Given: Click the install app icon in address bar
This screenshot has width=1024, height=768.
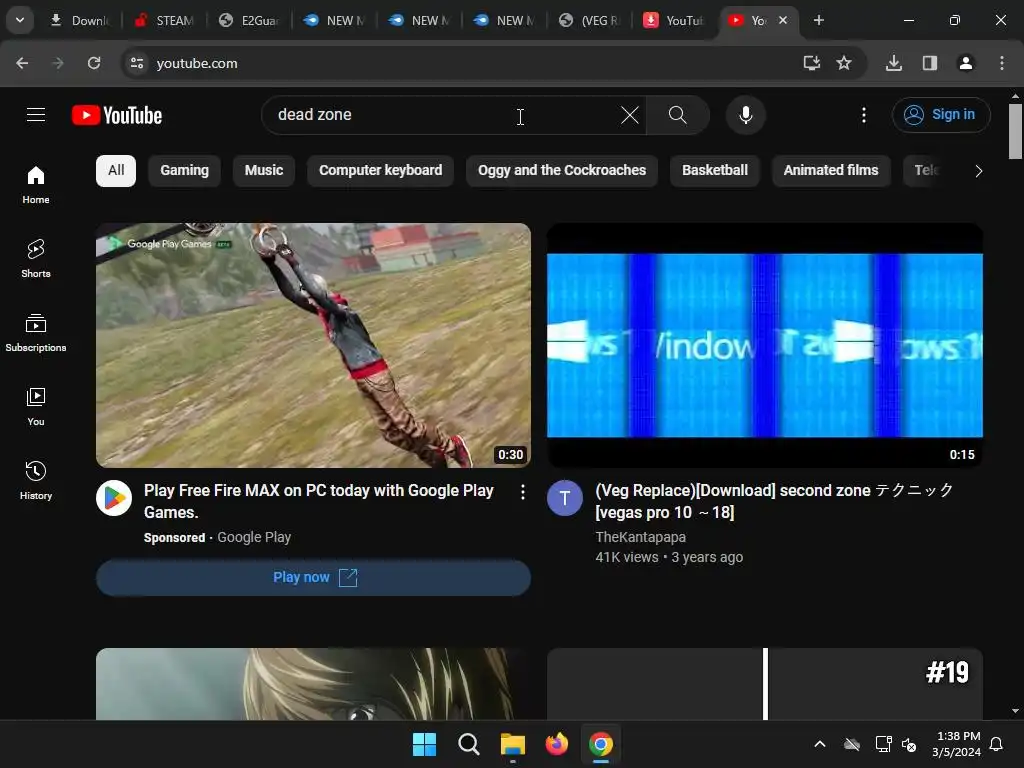Looking at the screenshot, I should coord(811,63).
